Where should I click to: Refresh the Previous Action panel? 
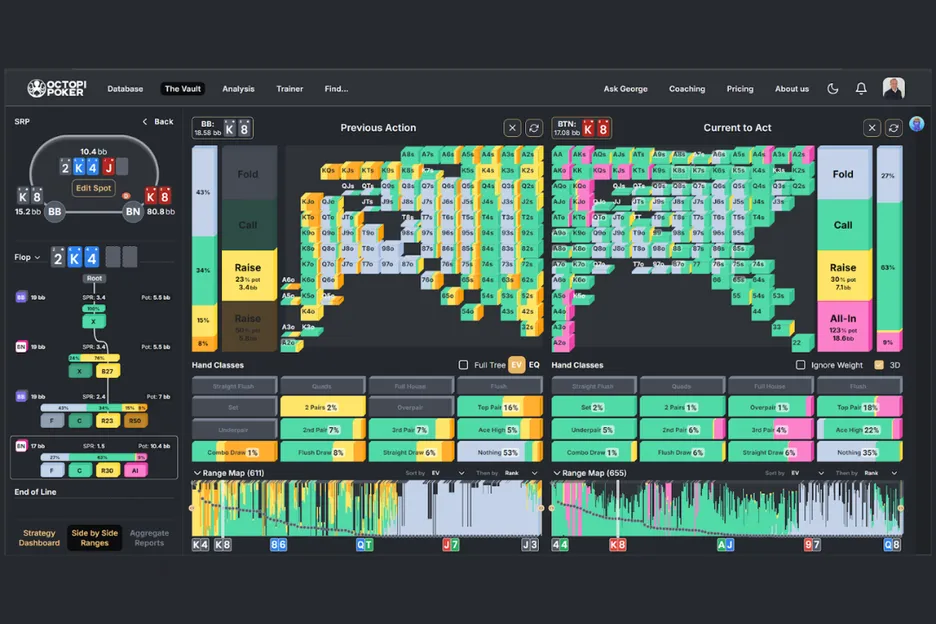tap(534, 128)
